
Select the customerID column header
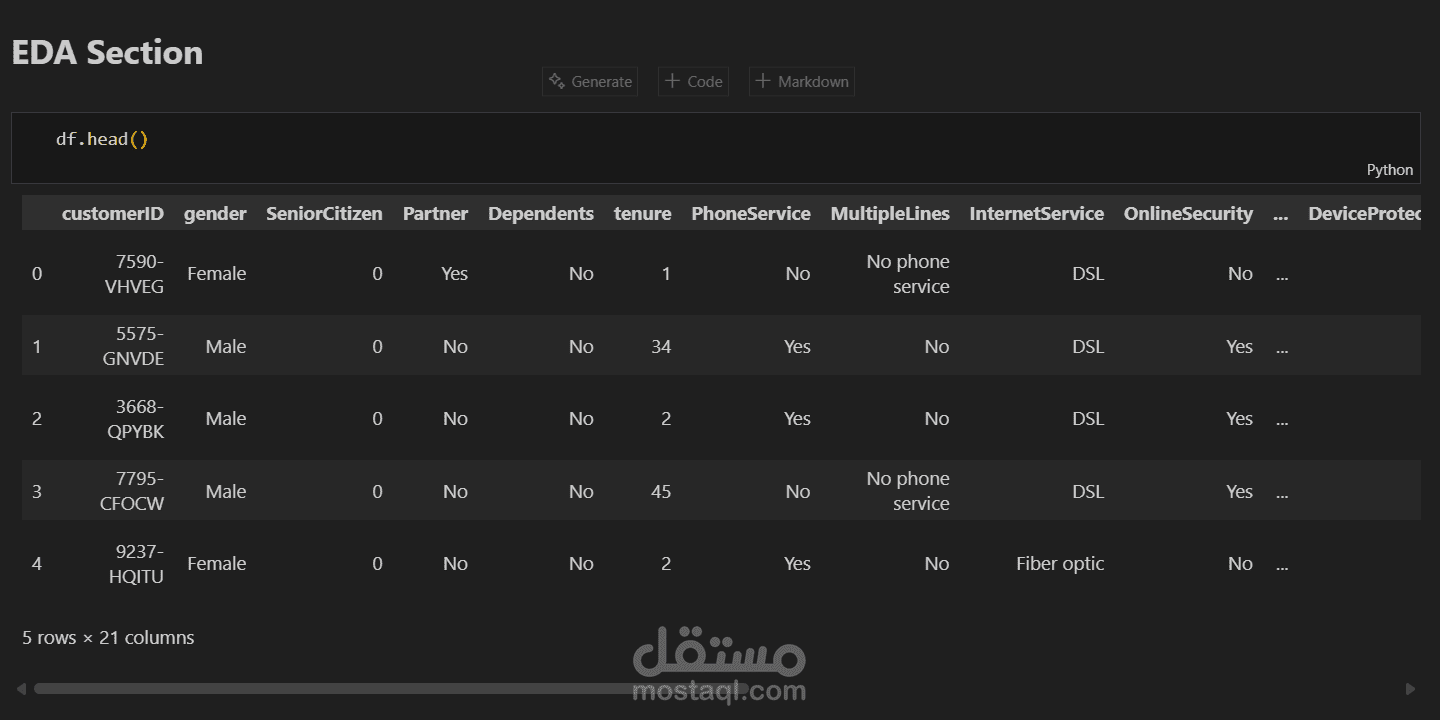(x=113, y=213)
